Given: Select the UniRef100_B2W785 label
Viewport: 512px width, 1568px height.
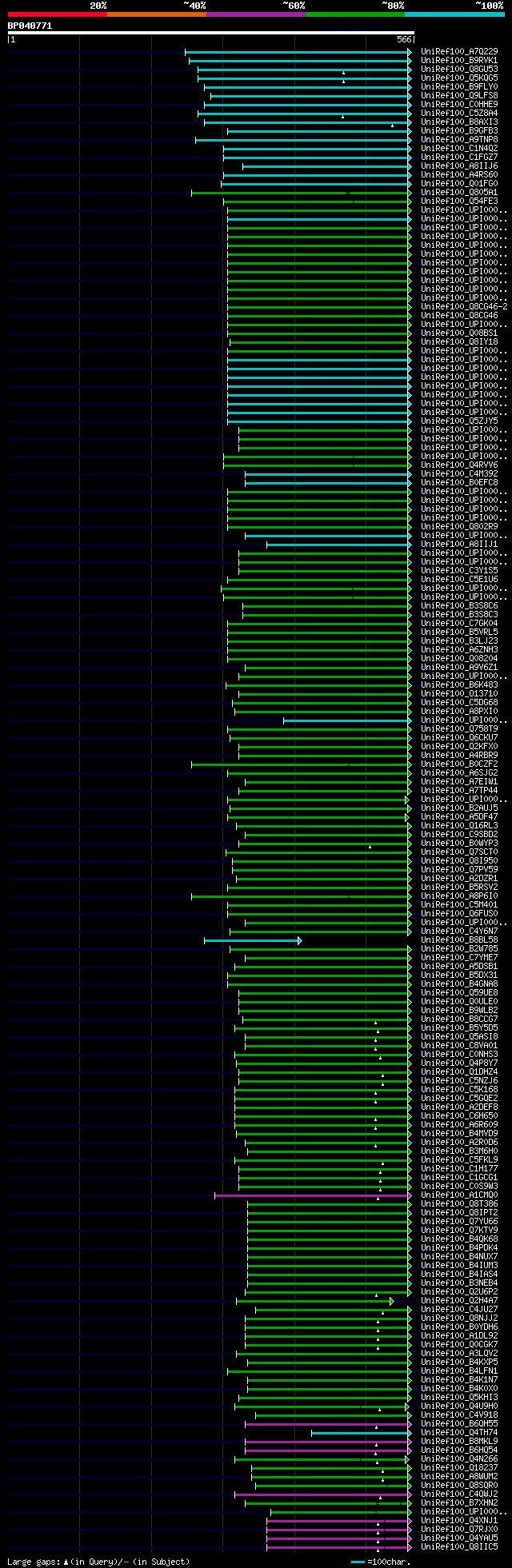Looking at the screenshot, I should (459, 948).
